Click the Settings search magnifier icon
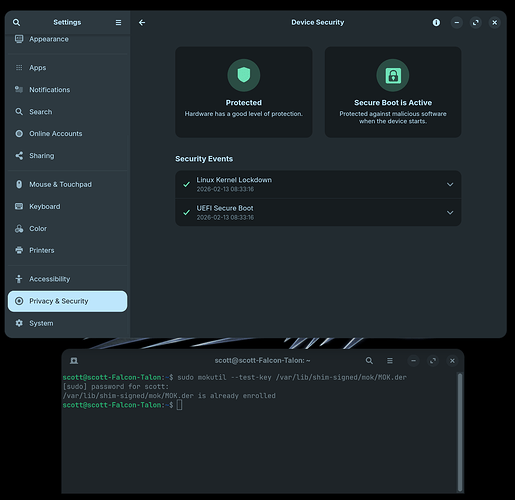 tap(16, 22)
